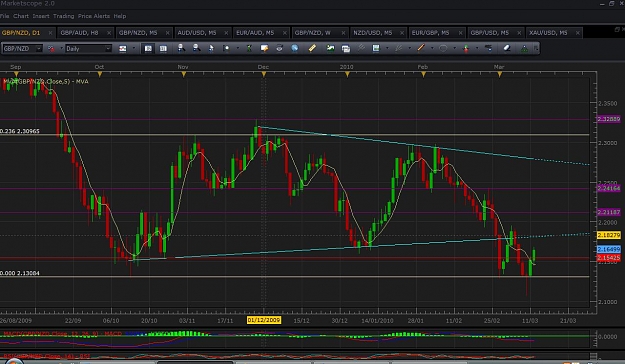Open the Price Alerts menu
Image resolution: width=625 pixels, height=364 pixels.
click(94, 16)
